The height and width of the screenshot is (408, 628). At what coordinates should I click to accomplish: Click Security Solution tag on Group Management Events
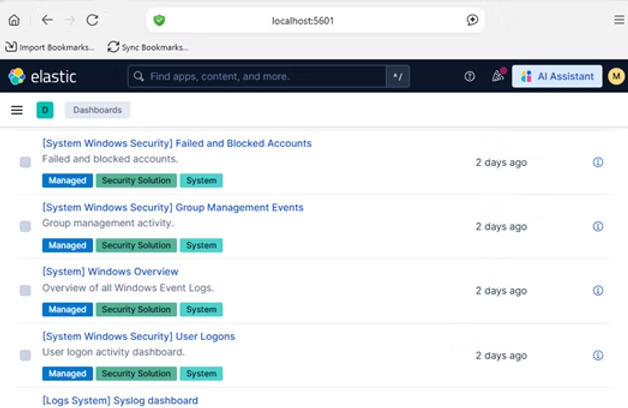(136, 245)
